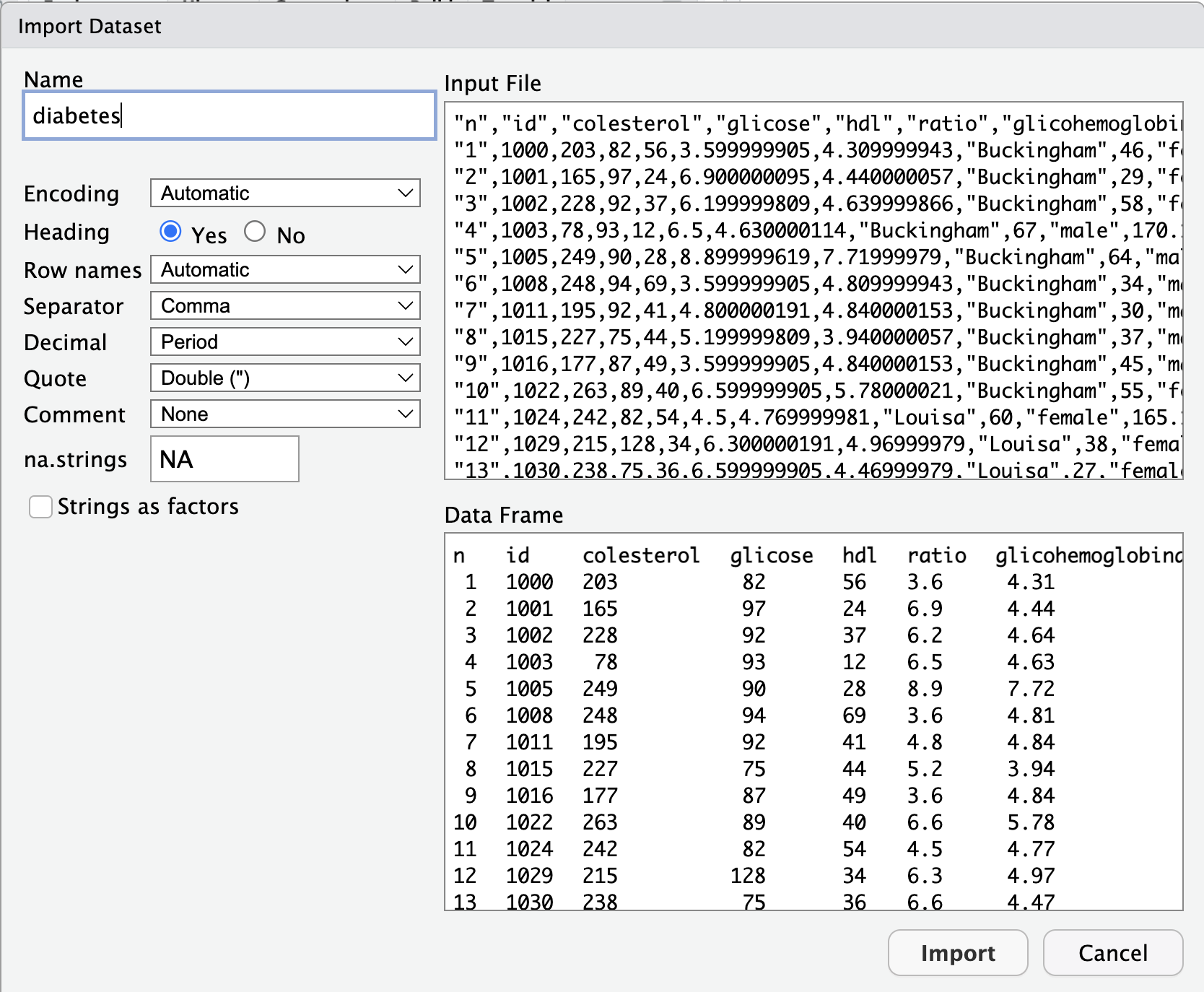Open the Encoding dropdown

coord(285,193)
